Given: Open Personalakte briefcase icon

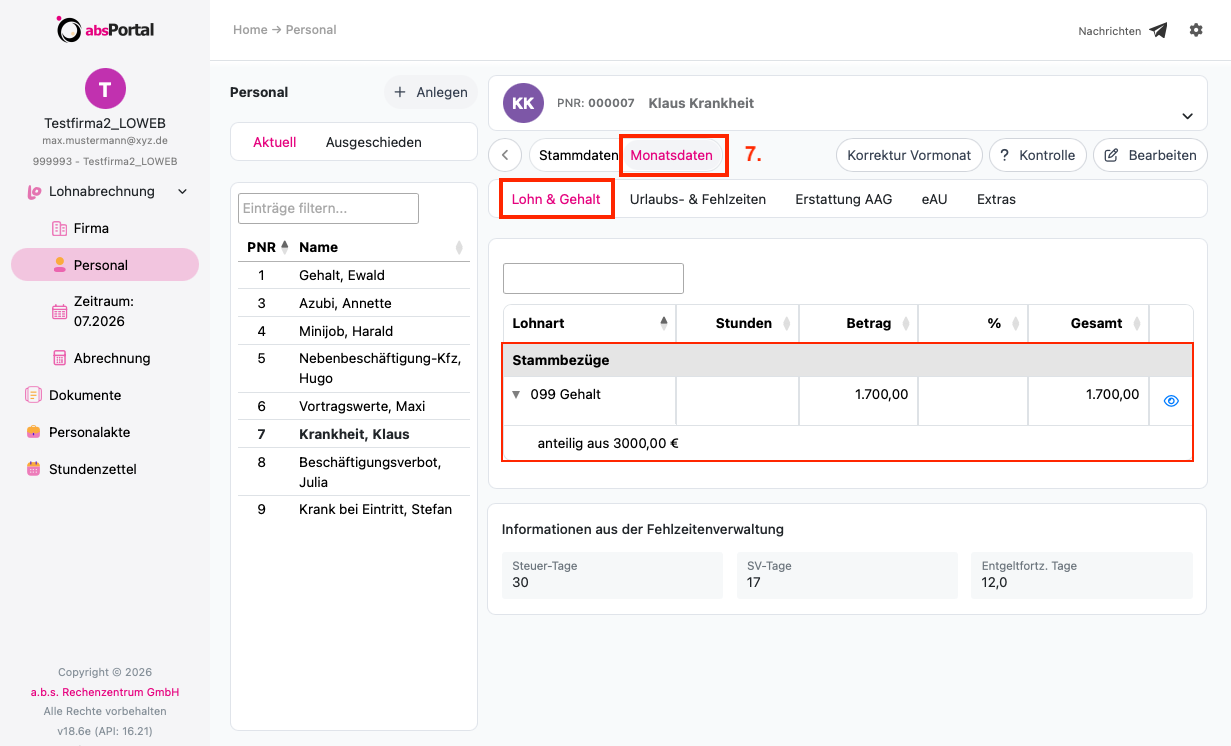Looking at the screenshot, I should (x=33, y=432).
